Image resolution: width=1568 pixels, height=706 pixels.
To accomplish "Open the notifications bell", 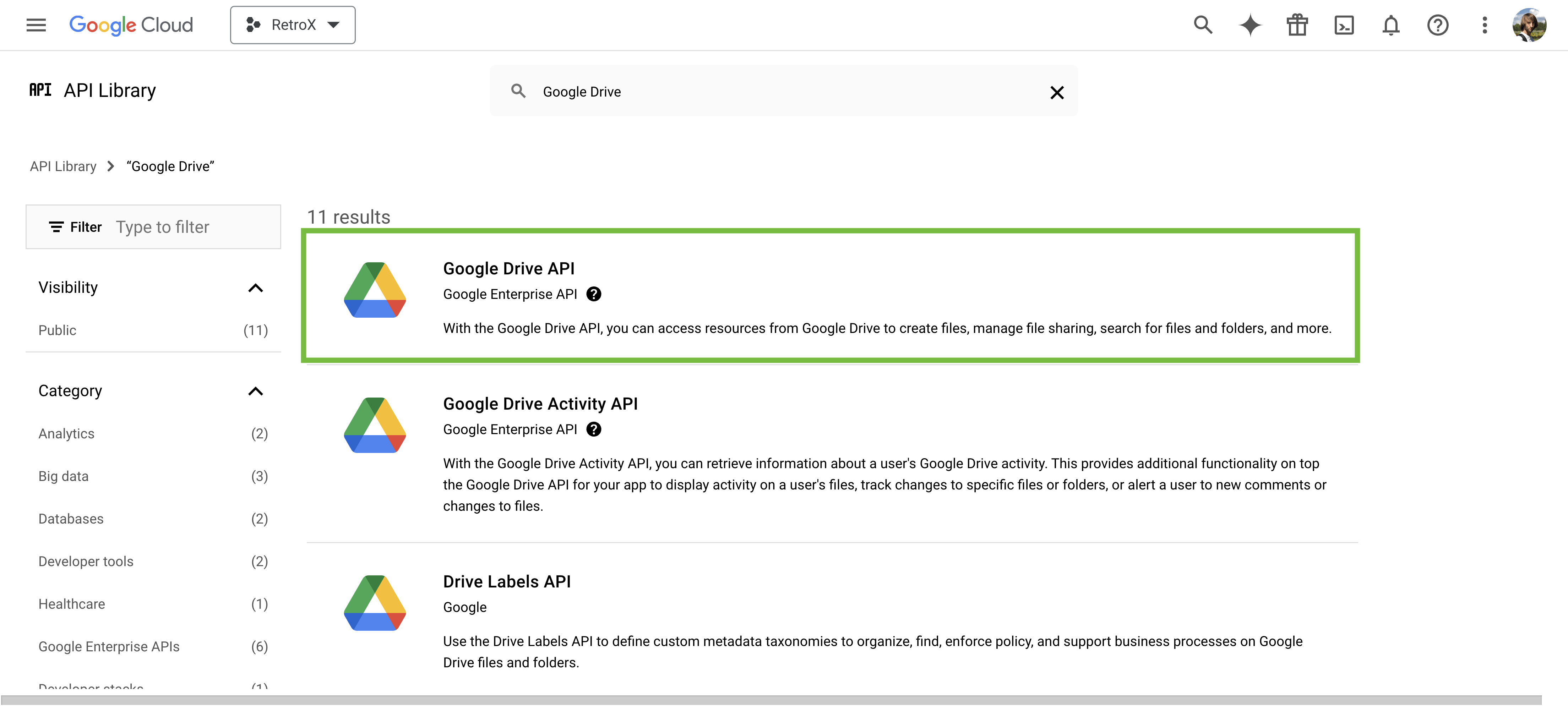I will 1391,25.
